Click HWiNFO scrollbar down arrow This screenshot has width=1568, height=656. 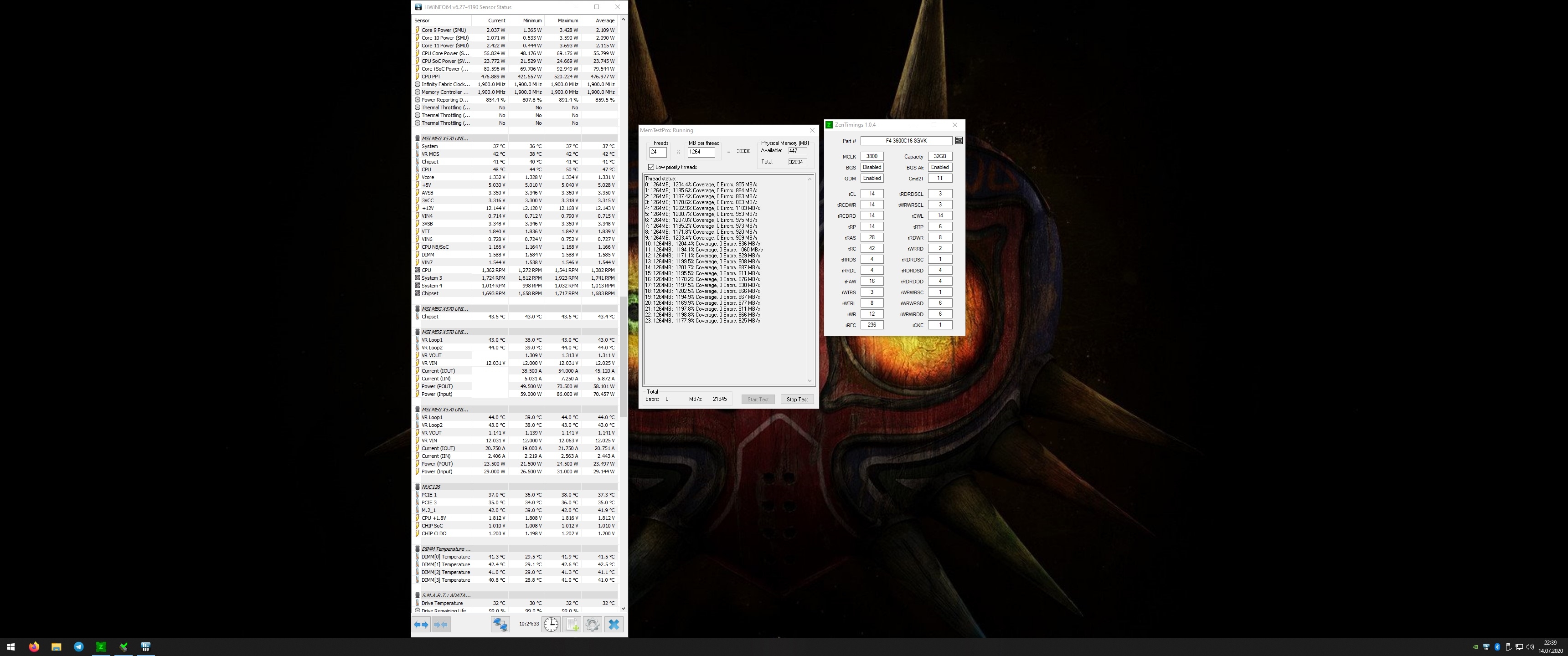(x=623, y=608)
